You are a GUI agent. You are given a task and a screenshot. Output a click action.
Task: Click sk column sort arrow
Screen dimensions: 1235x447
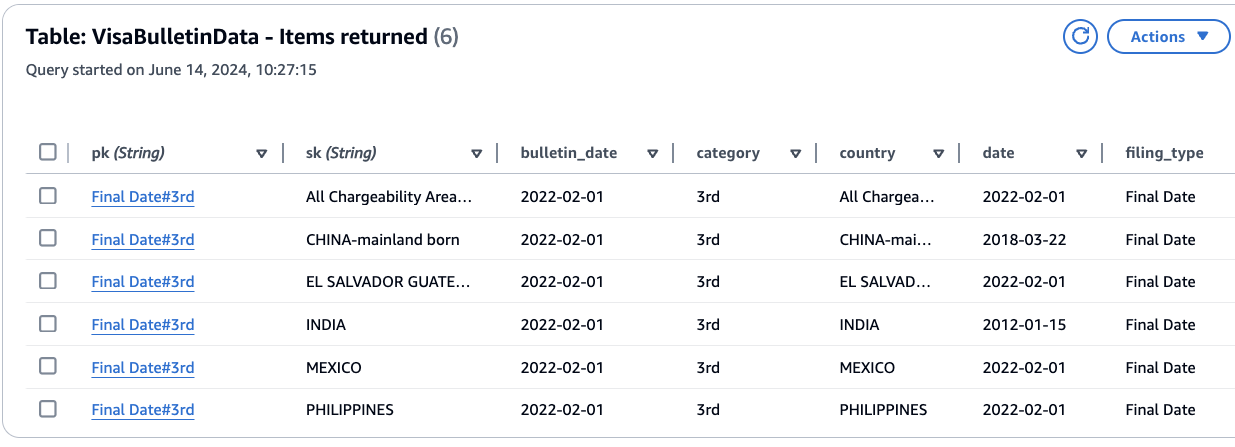coord(477,154)
